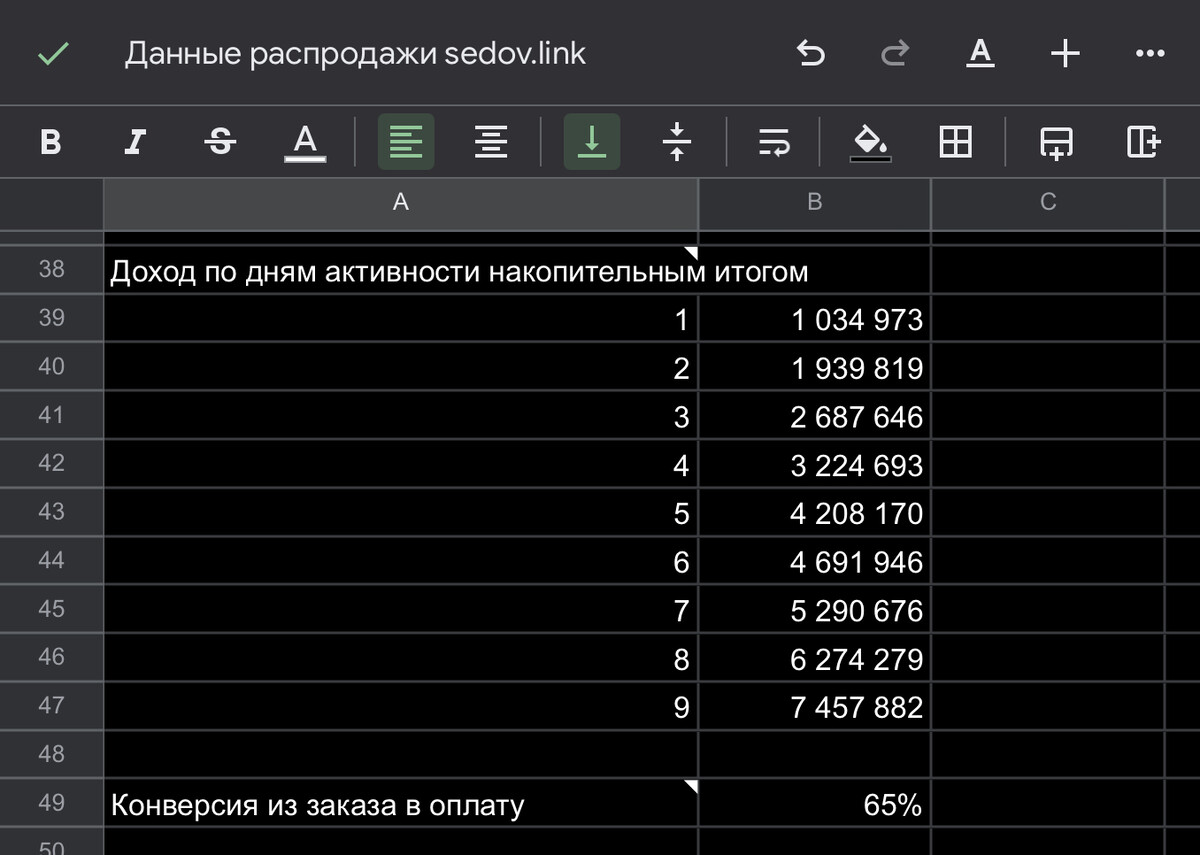Image resolution: width=1200 pixels, height=855 pixels.
Task: Toggle italic formatting
Action: (x=135, y=141)
